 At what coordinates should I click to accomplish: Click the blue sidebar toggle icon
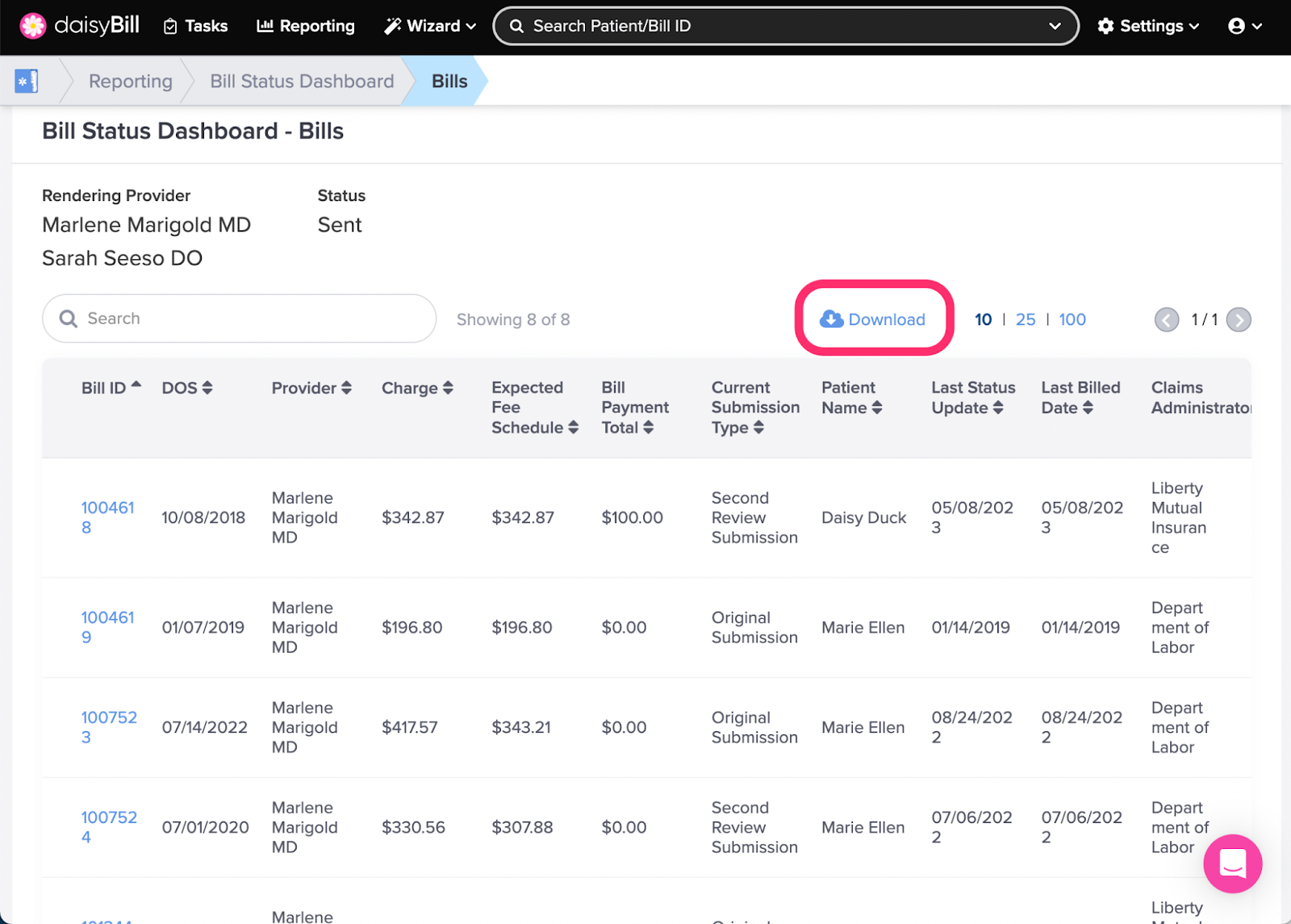27,81
